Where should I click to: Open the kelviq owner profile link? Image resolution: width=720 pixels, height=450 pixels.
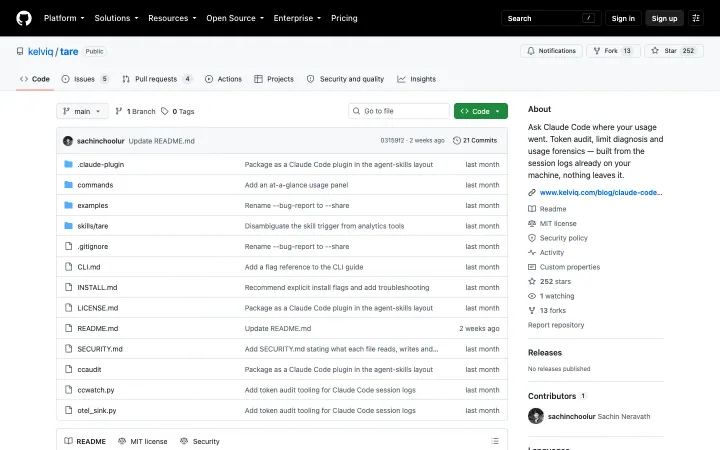tap(40, 51)
